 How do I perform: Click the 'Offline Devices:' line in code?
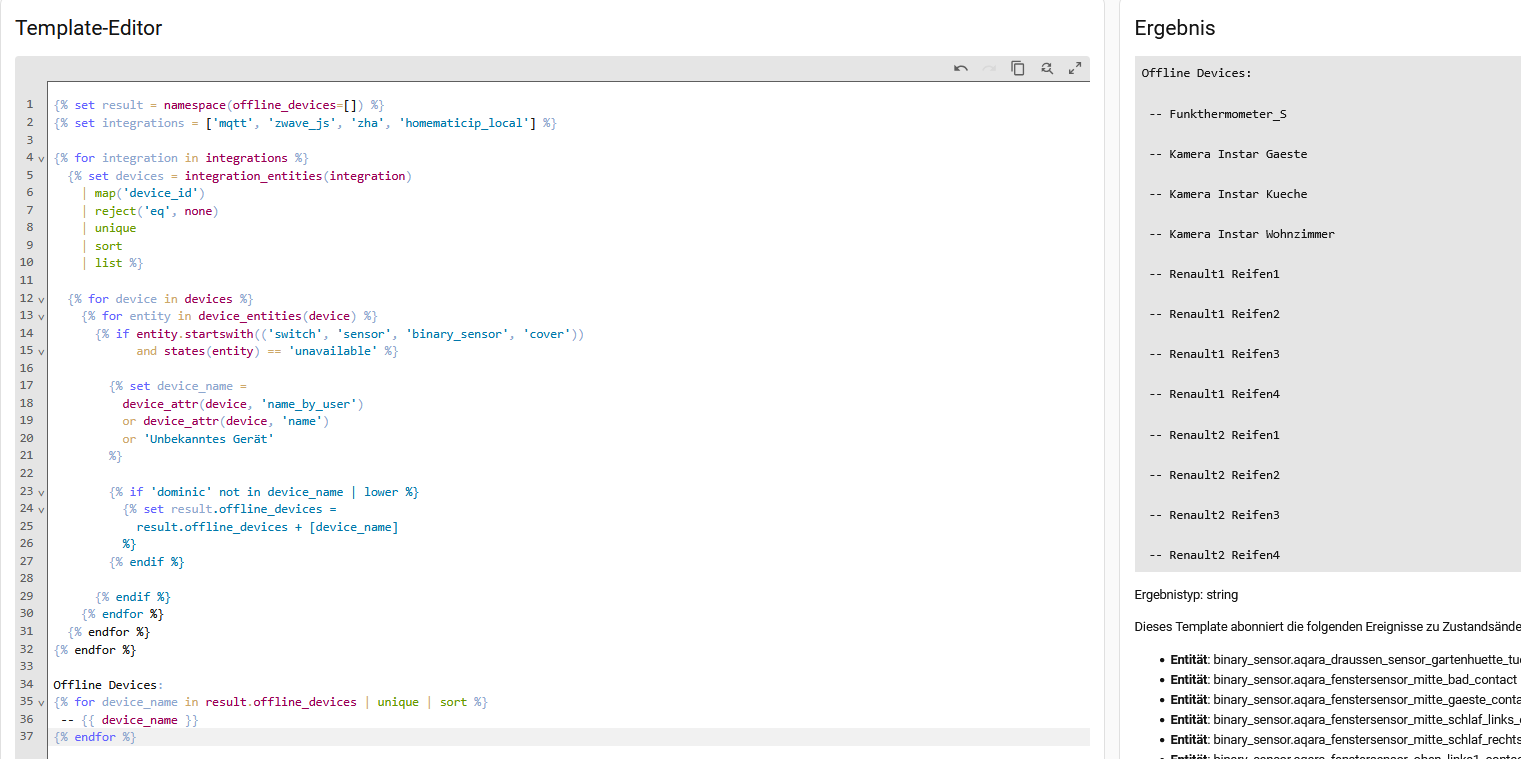[x=106, y=685]
